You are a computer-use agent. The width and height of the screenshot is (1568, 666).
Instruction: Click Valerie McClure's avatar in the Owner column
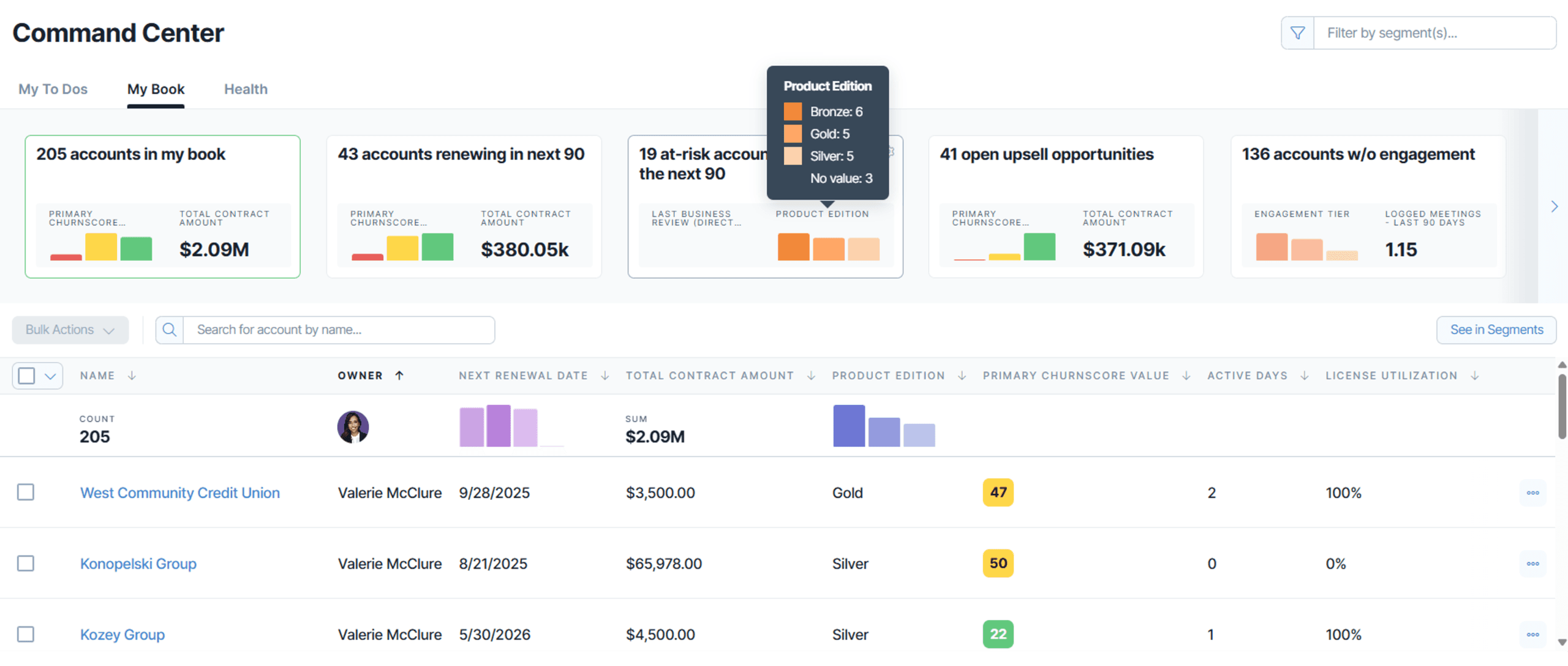click(352, 426)
